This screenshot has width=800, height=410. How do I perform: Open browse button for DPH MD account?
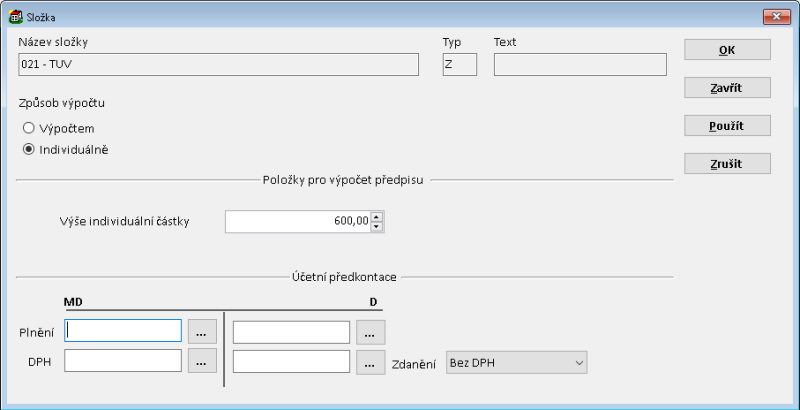click(202, 362)
